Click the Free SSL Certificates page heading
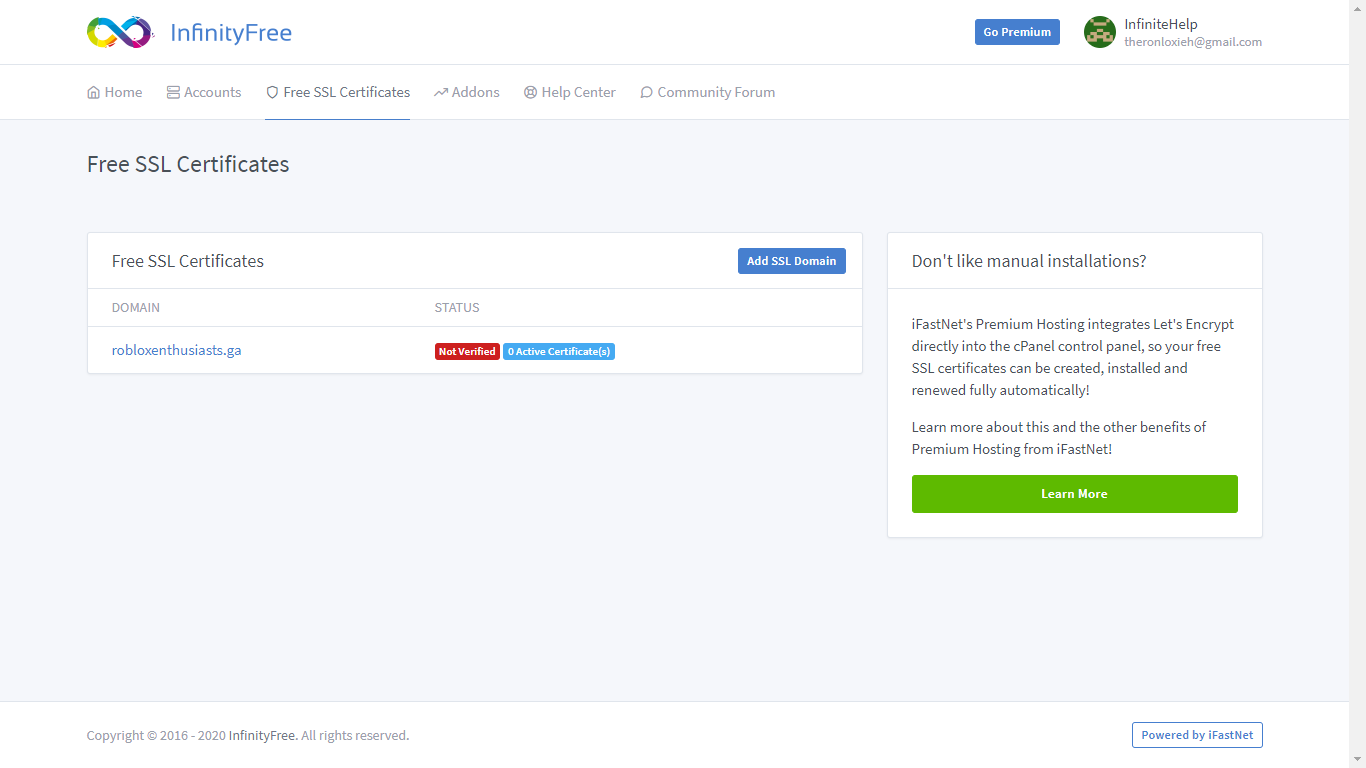Viewport: 1366px width, 768px height. 188,164
